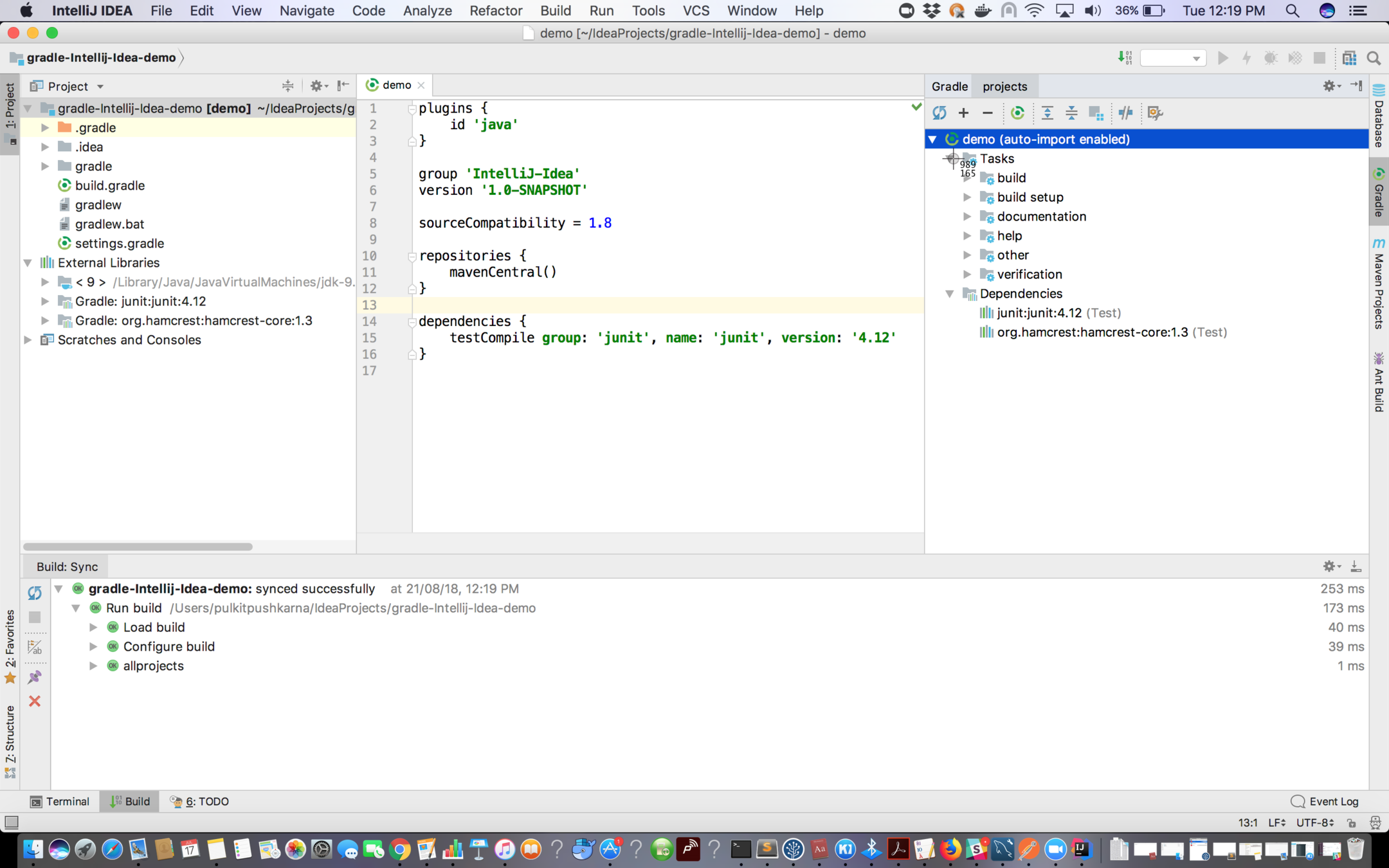Toggle the pin tab icon in Build panel
Viewport: 1389px width, 868px height.
coord(35,677)
